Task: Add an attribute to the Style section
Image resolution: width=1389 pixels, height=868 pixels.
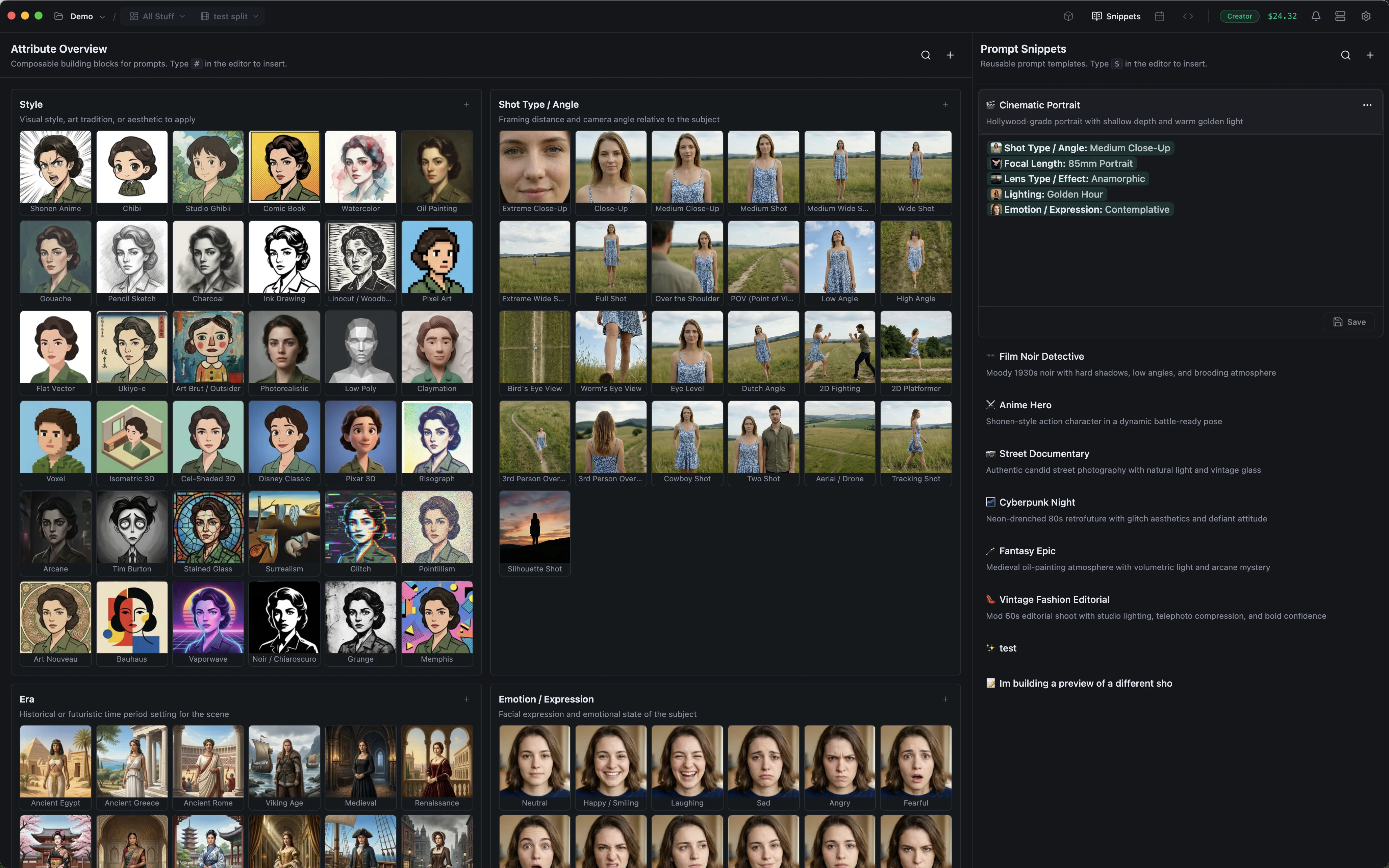Action: pos(466,104)
